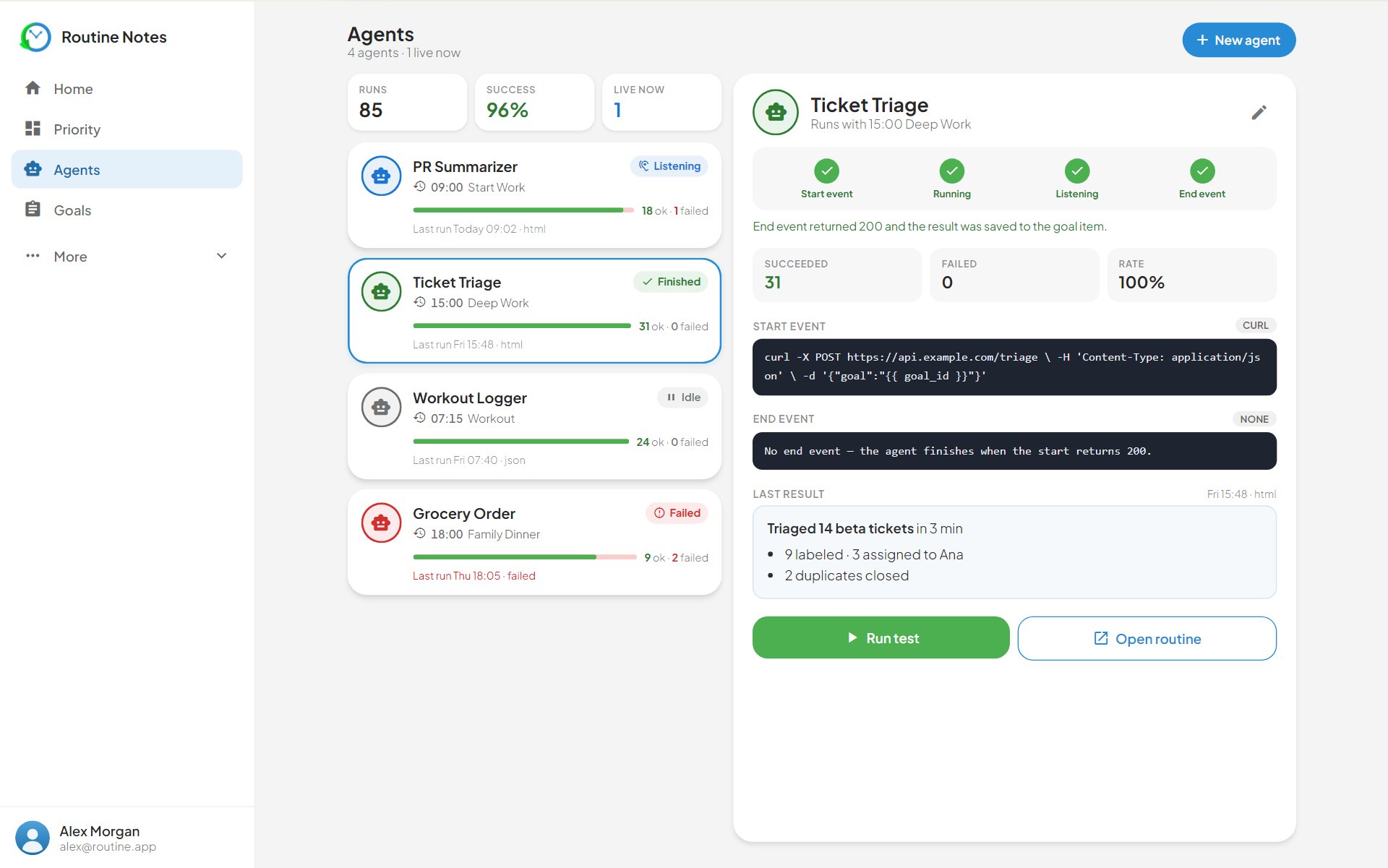This screenshot has width=1388, height=868.
Task: Click the alex@routine.app email text
Action: (108, 847)
